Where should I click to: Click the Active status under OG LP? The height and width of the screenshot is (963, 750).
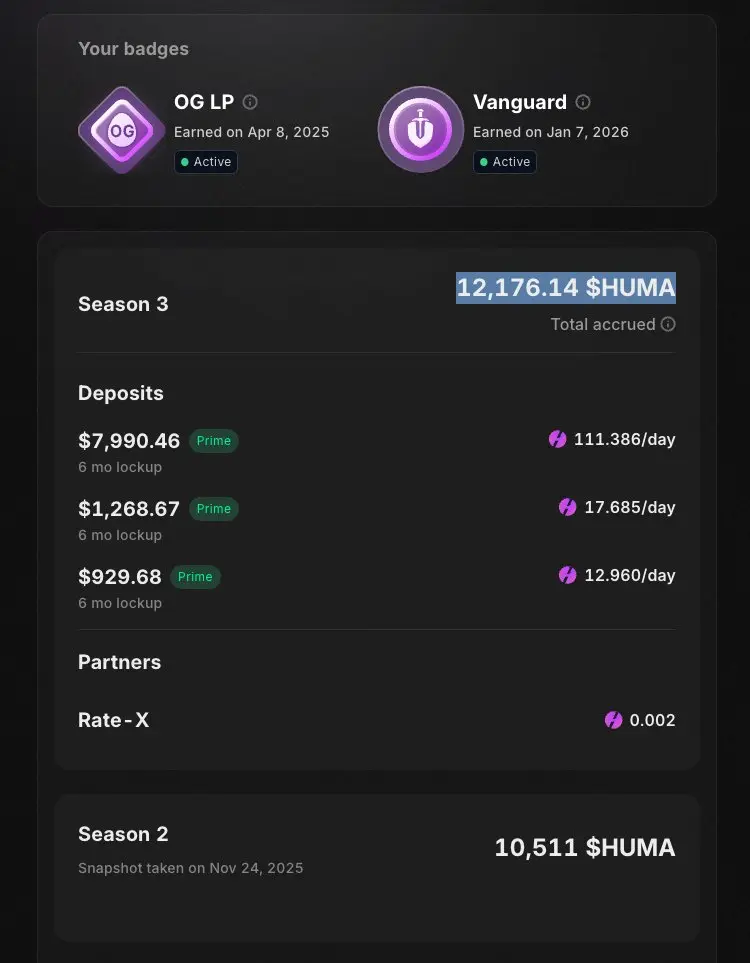tap(206, 162)
